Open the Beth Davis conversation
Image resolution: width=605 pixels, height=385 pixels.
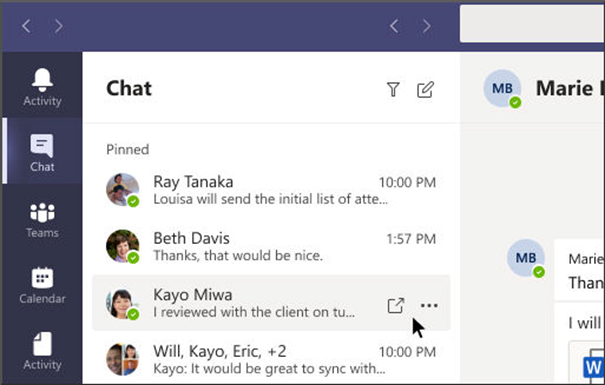pos(271,247)
